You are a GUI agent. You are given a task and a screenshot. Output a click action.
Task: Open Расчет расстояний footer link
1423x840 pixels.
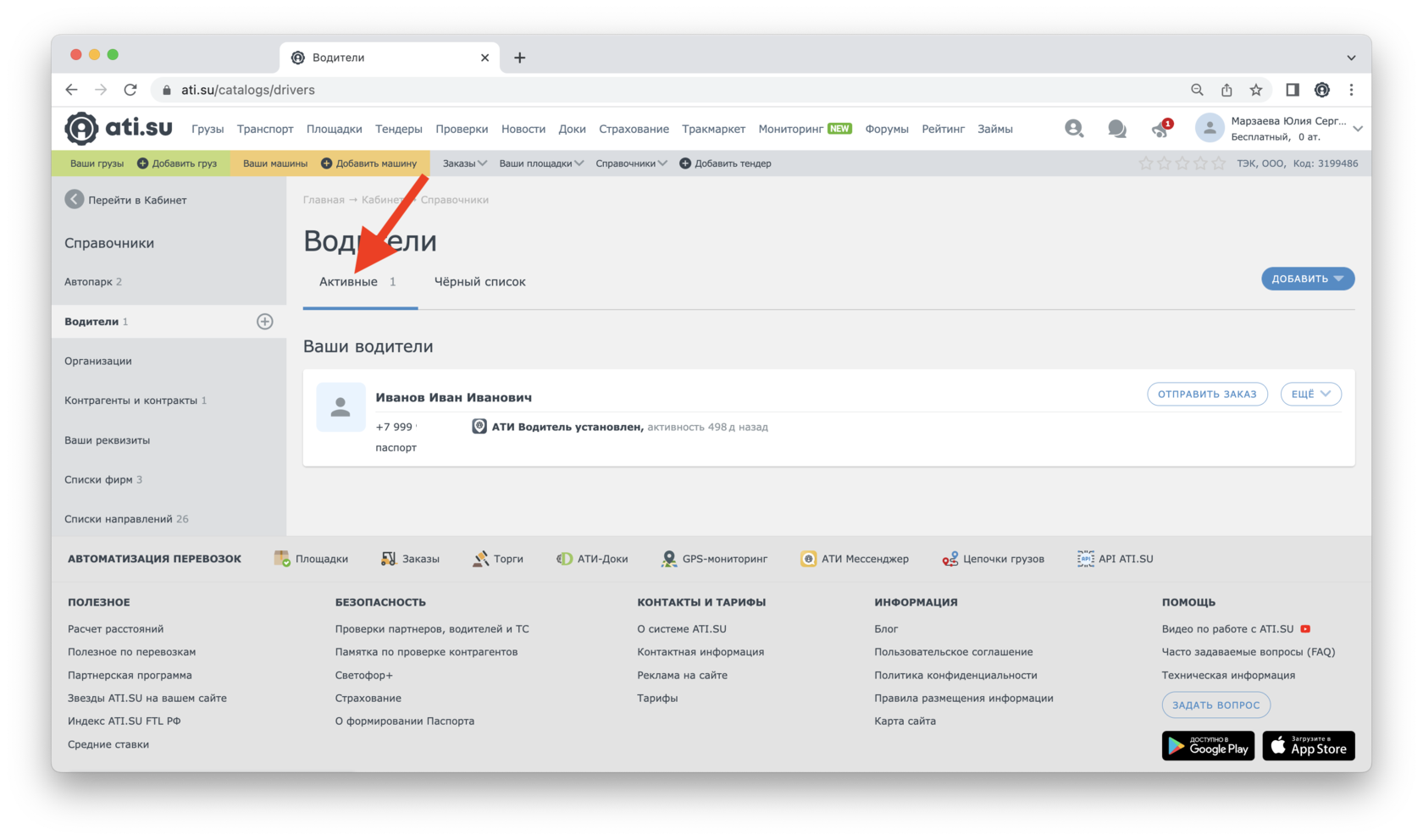point(115,629)
